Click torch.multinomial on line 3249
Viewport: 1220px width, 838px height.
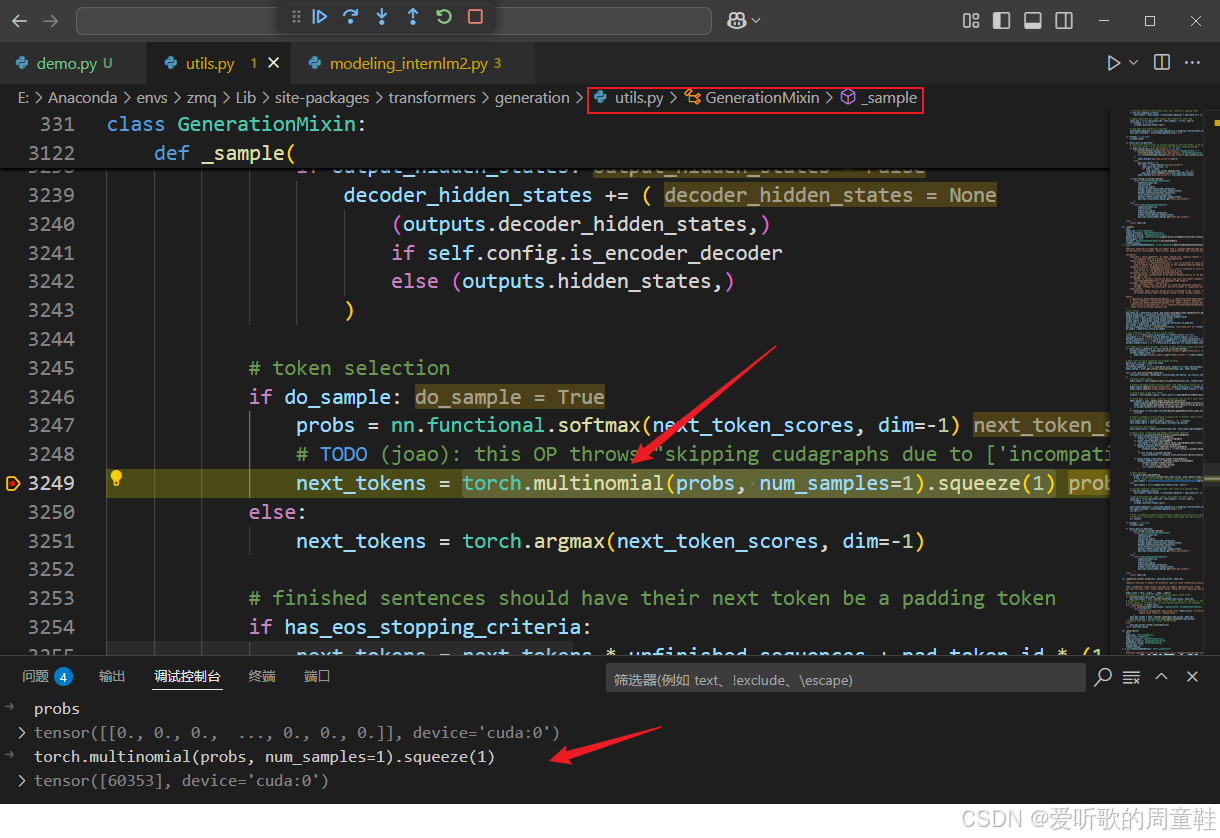(563, 483)
